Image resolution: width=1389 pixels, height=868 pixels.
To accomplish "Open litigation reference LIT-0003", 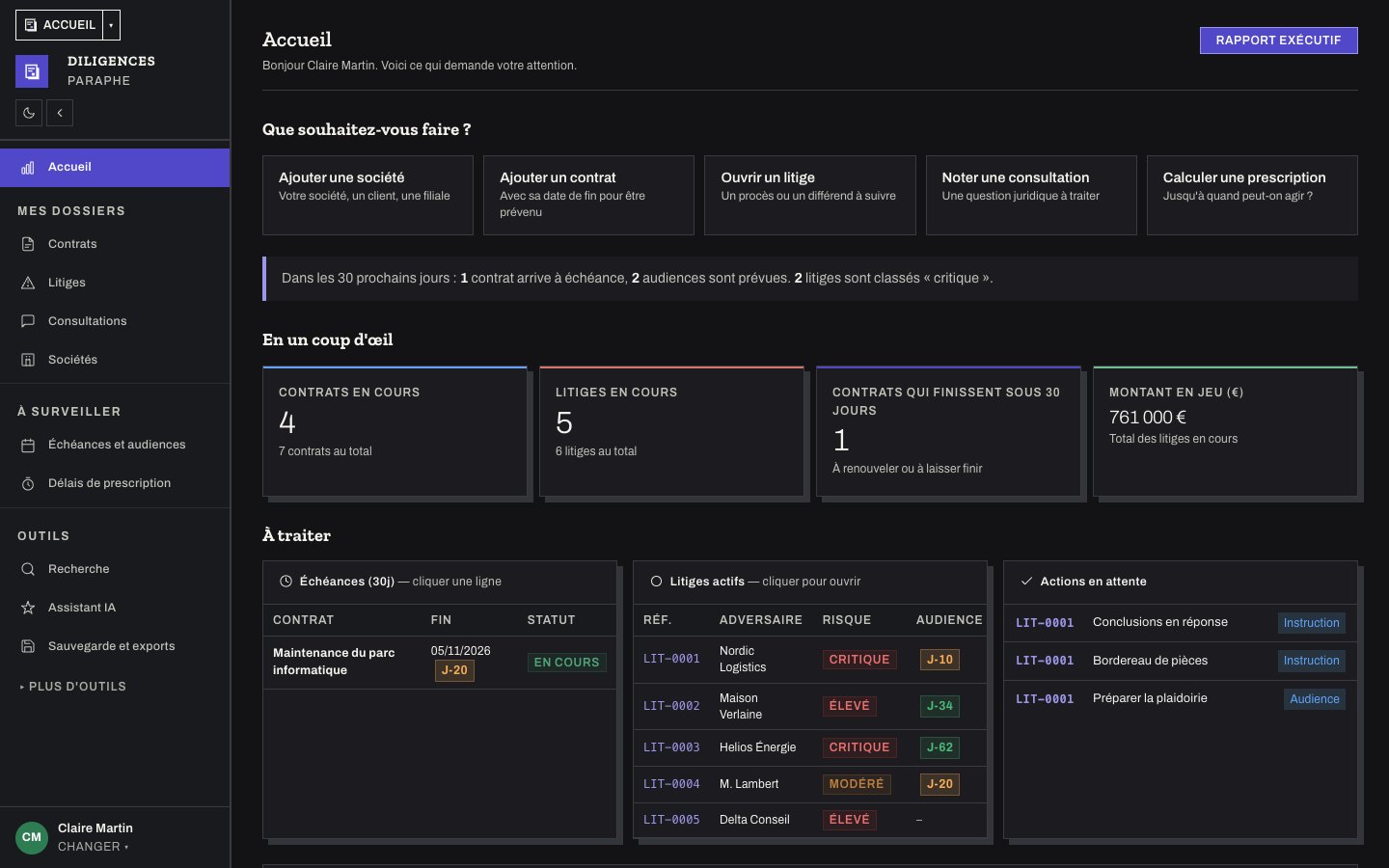I will pyautogui.click(x=671, y=747).
